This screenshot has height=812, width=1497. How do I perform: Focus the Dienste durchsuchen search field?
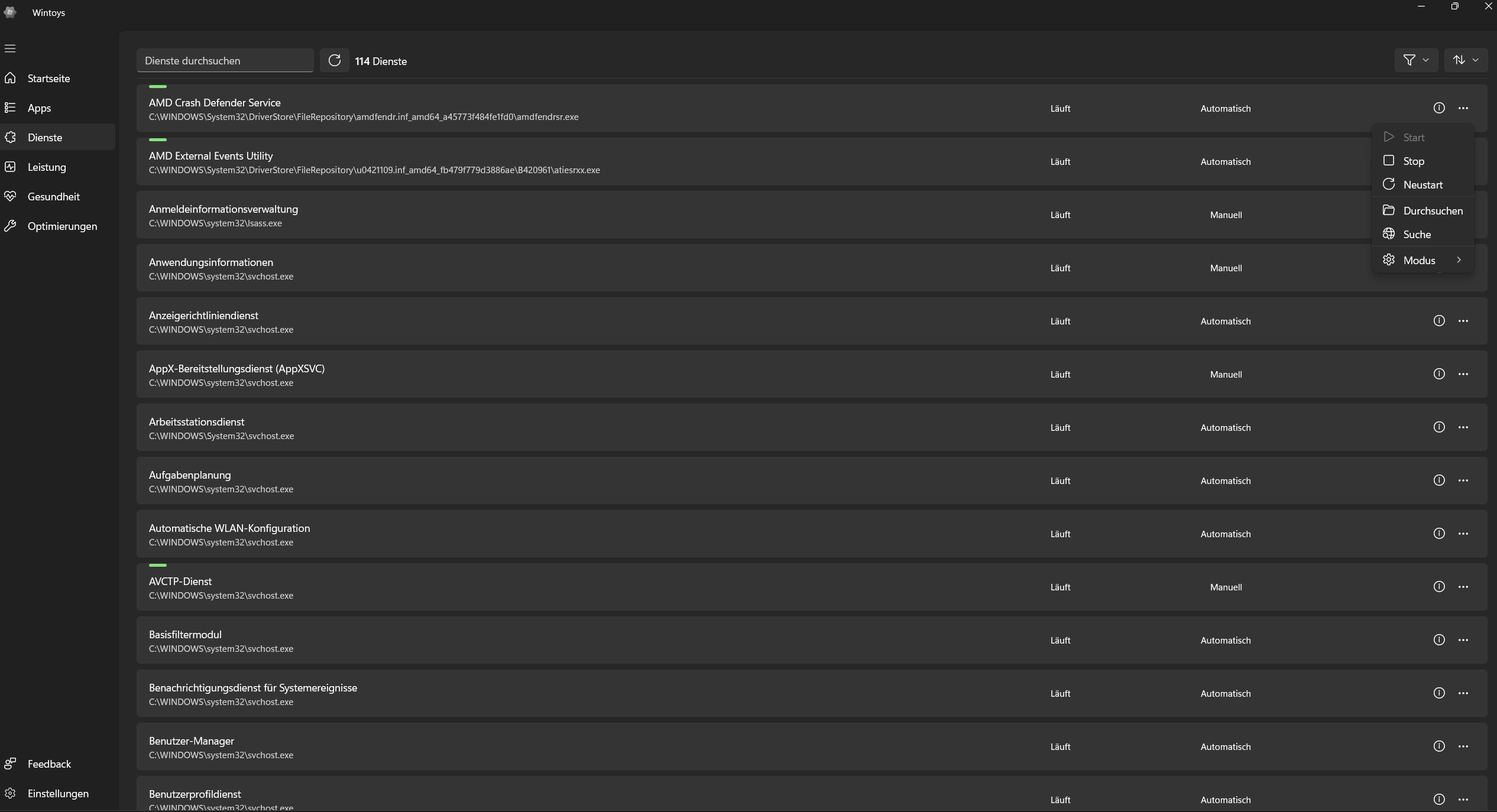pyautogui.click(x=225, y=61)
